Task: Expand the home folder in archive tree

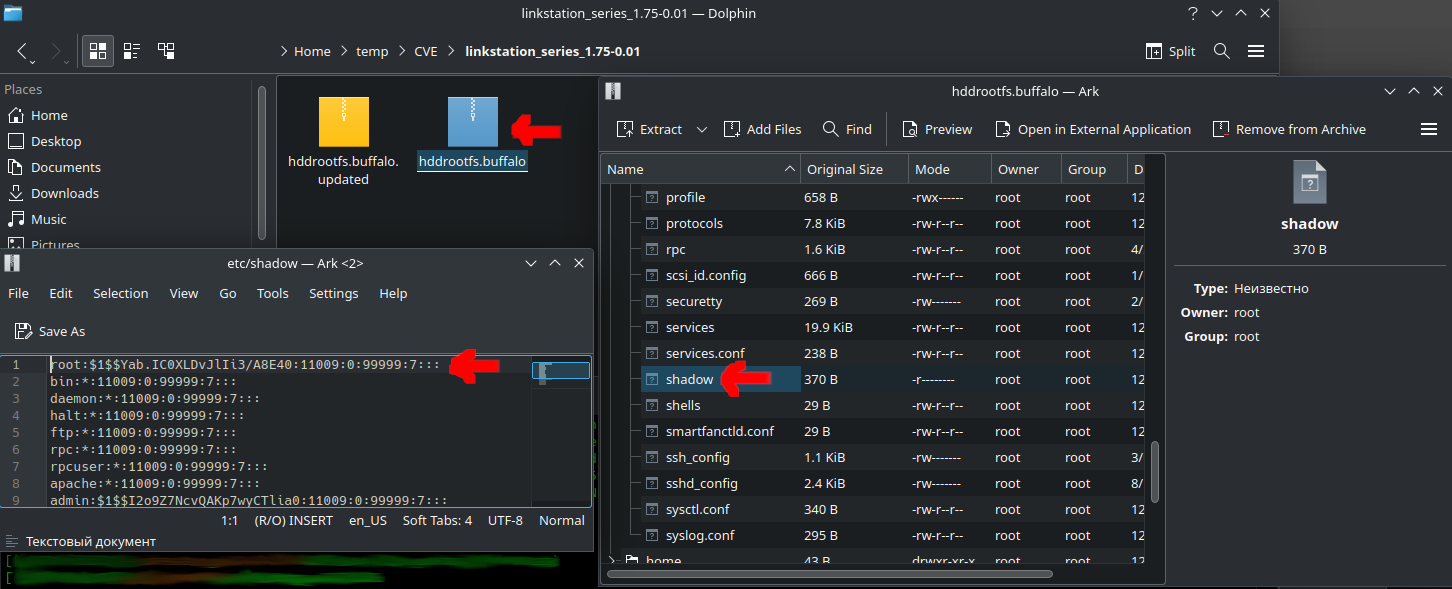Action: click(613, 560)
